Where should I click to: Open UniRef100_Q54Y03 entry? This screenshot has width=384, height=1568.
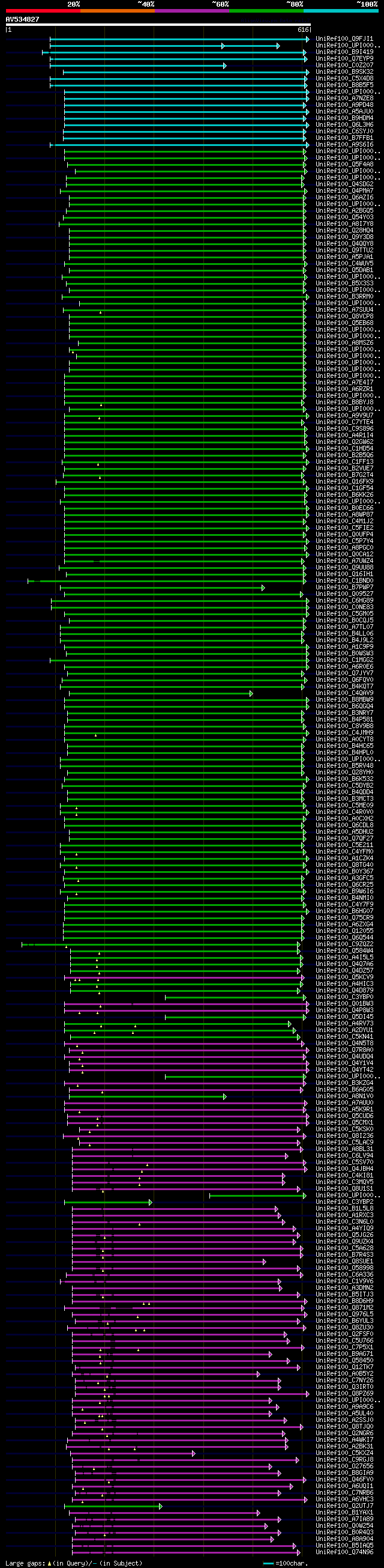[344, 217]
